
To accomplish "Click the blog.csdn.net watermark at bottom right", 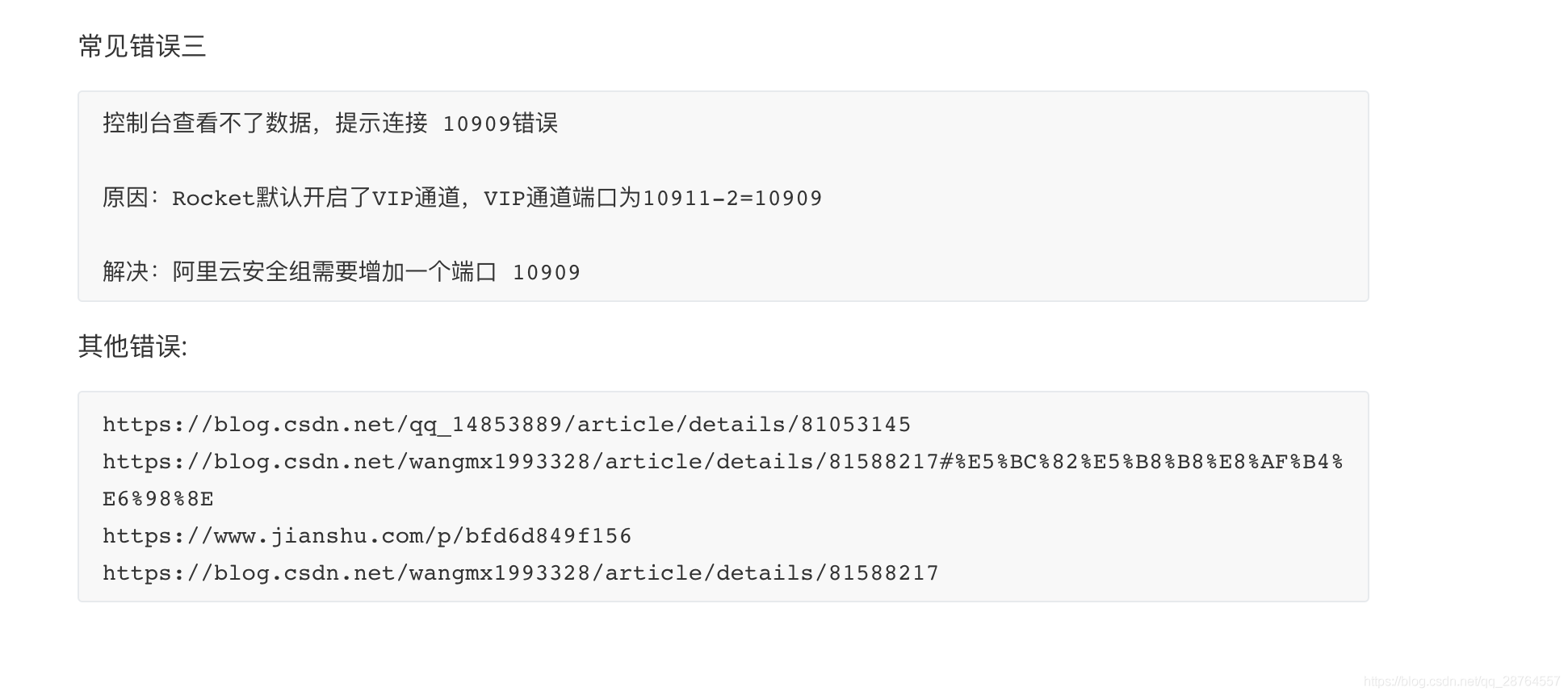I will 1461,681.
